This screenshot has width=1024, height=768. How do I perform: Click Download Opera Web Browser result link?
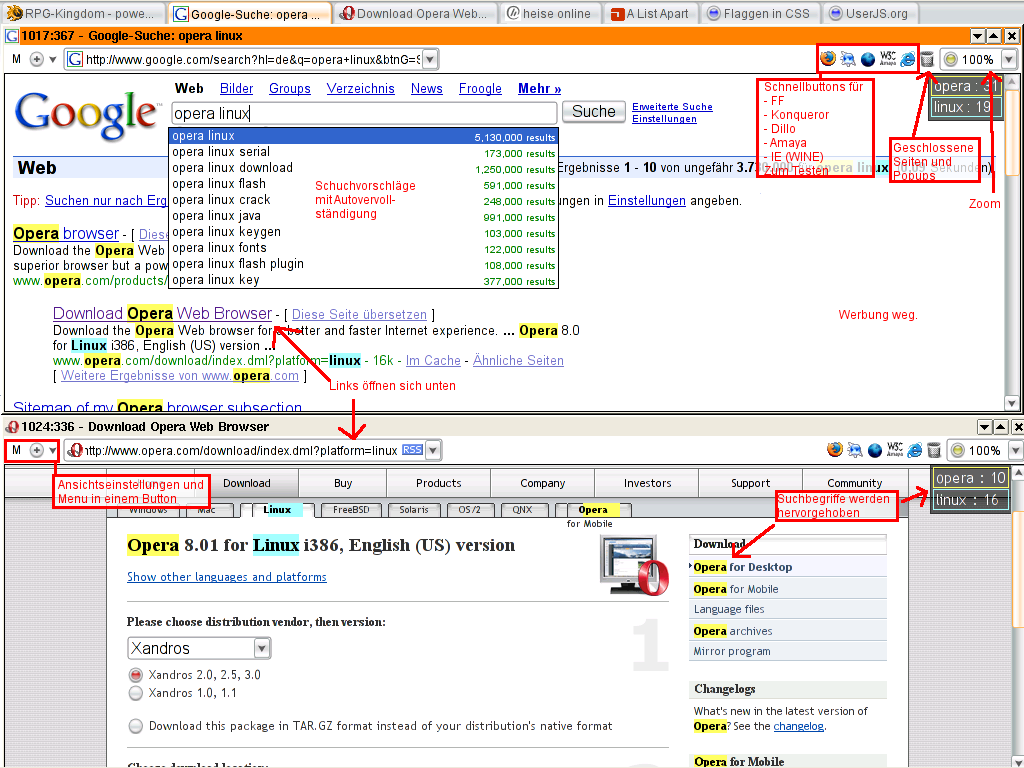[162, 313]
